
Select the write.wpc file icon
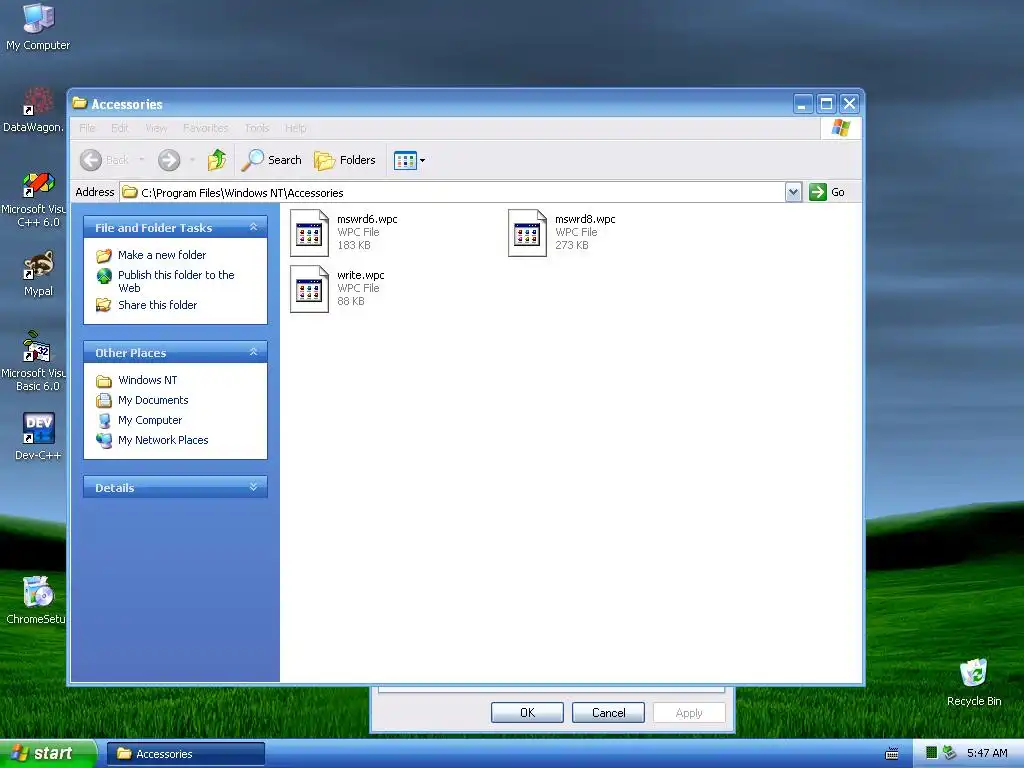tap(309, 289)
